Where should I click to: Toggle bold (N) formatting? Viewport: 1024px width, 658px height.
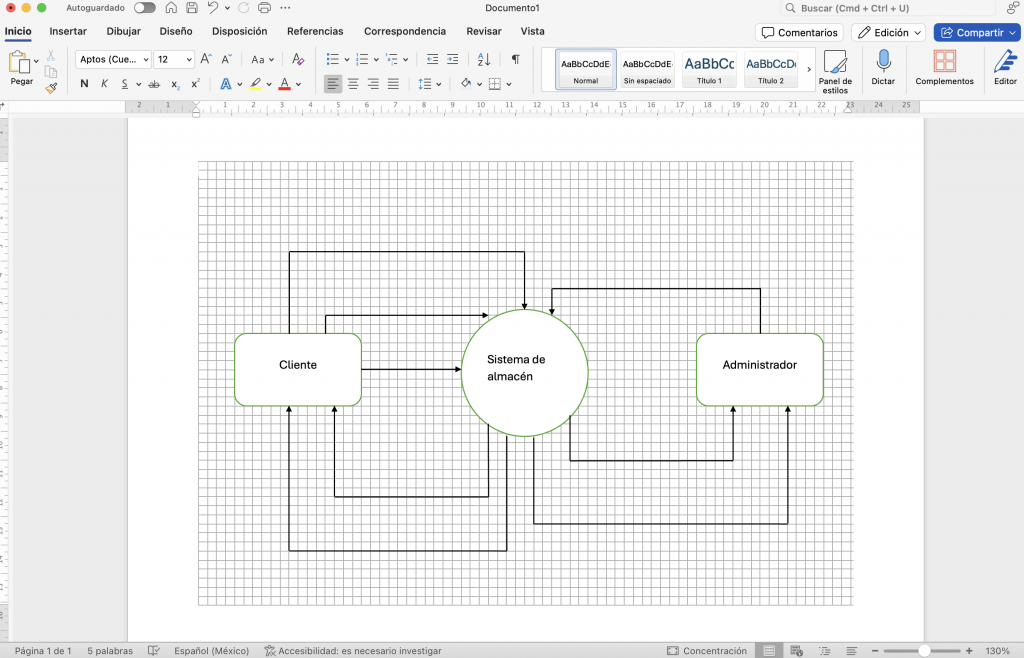tap(84, 84)
